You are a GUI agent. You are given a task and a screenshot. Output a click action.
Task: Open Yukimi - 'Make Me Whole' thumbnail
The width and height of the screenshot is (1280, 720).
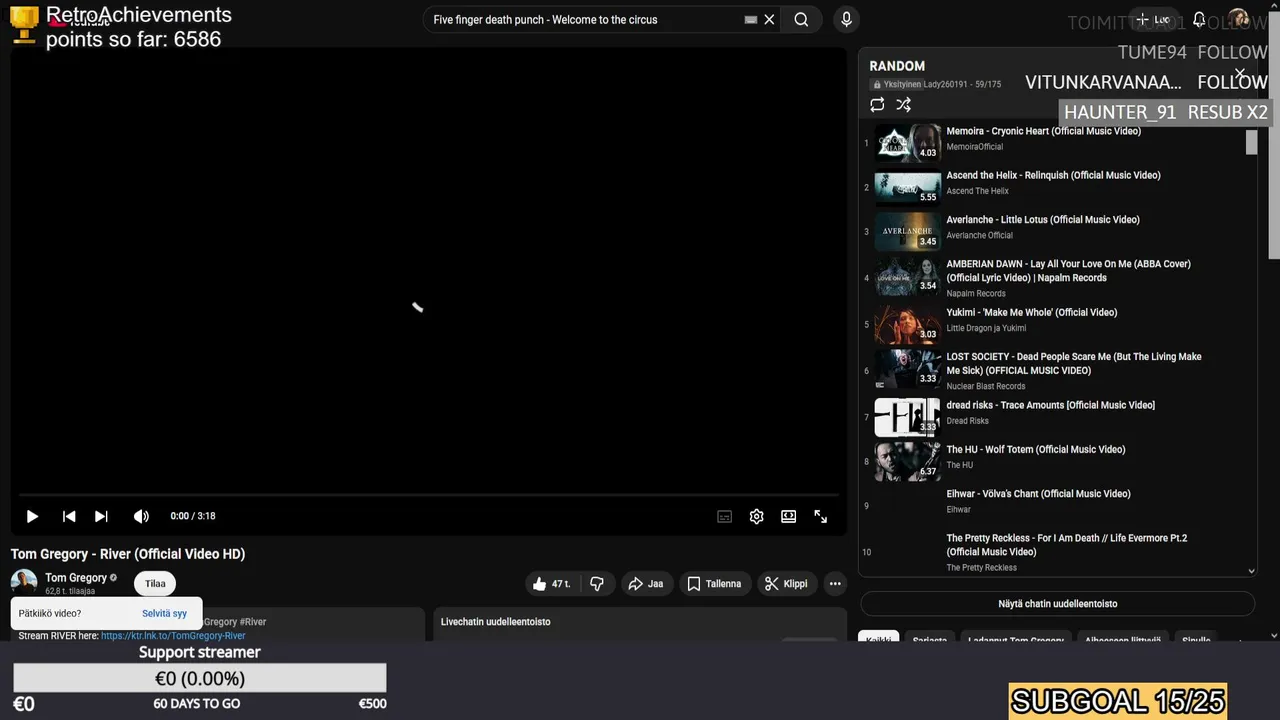[x=908, y=324]
